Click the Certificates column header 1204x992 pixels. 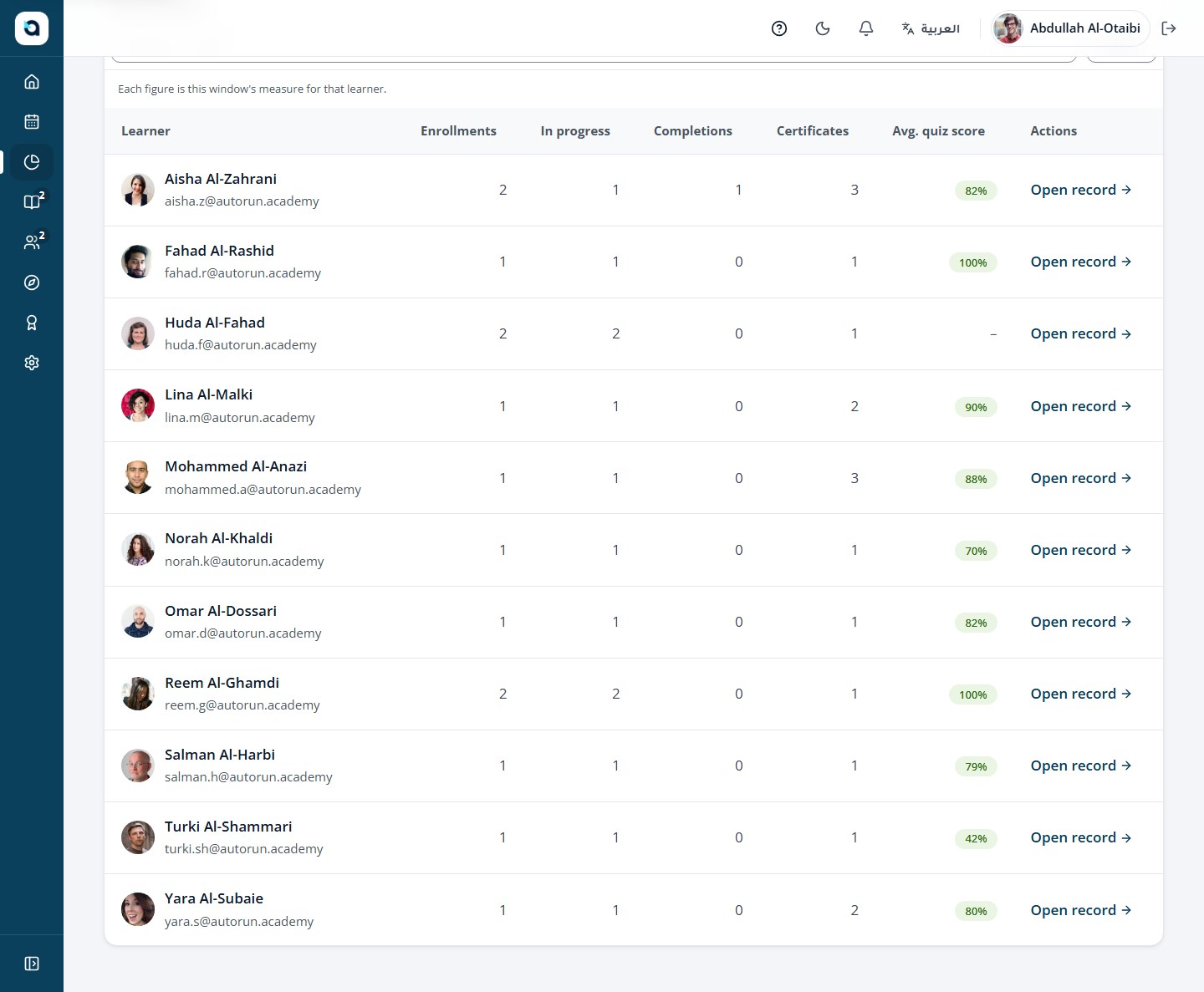point(813,131)
